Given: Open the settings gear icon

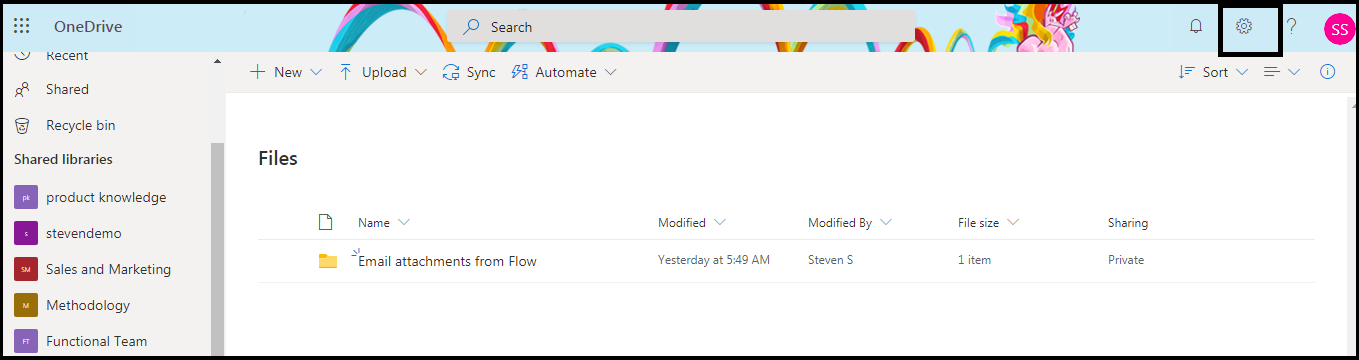Looking at the screenshot, I should tap(1244, 26).
